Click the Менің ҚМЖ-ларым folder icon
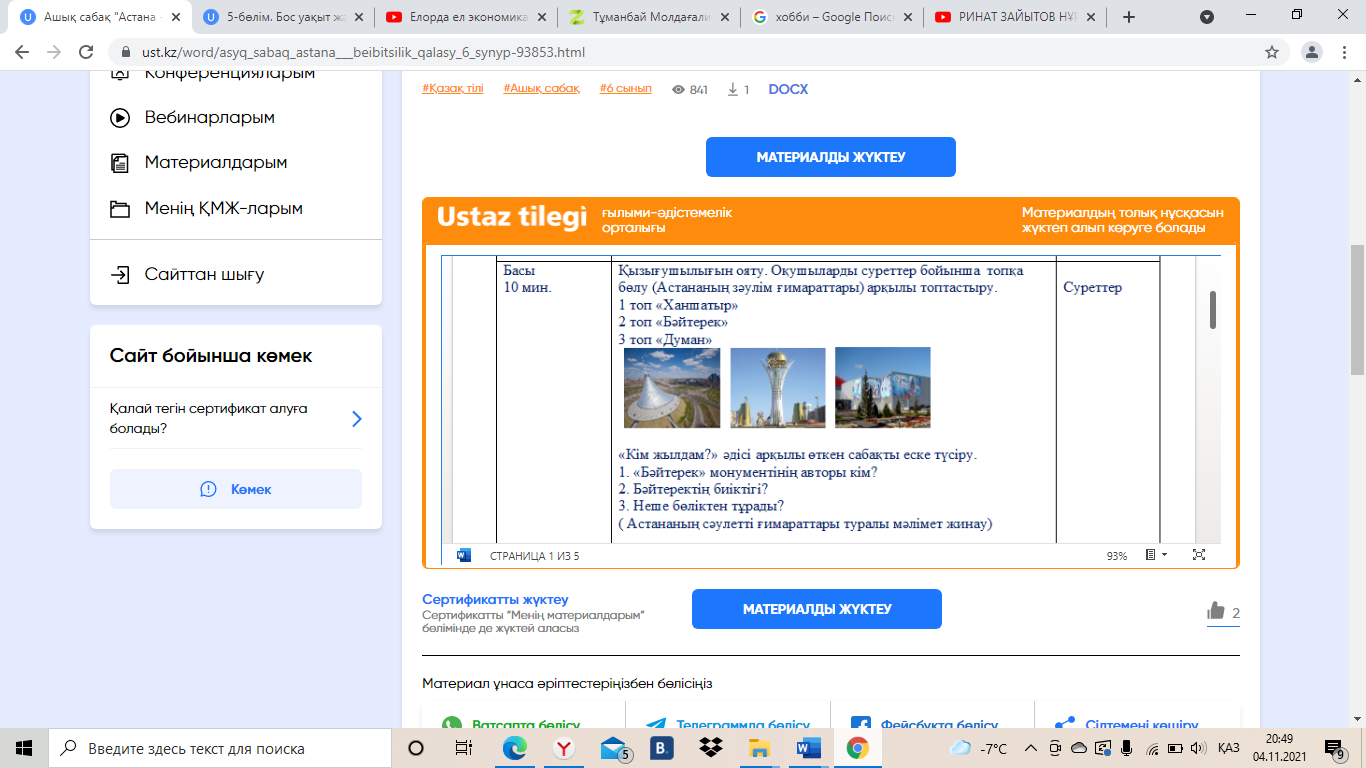Screen dimensions: 1366x768 (120, 209)
